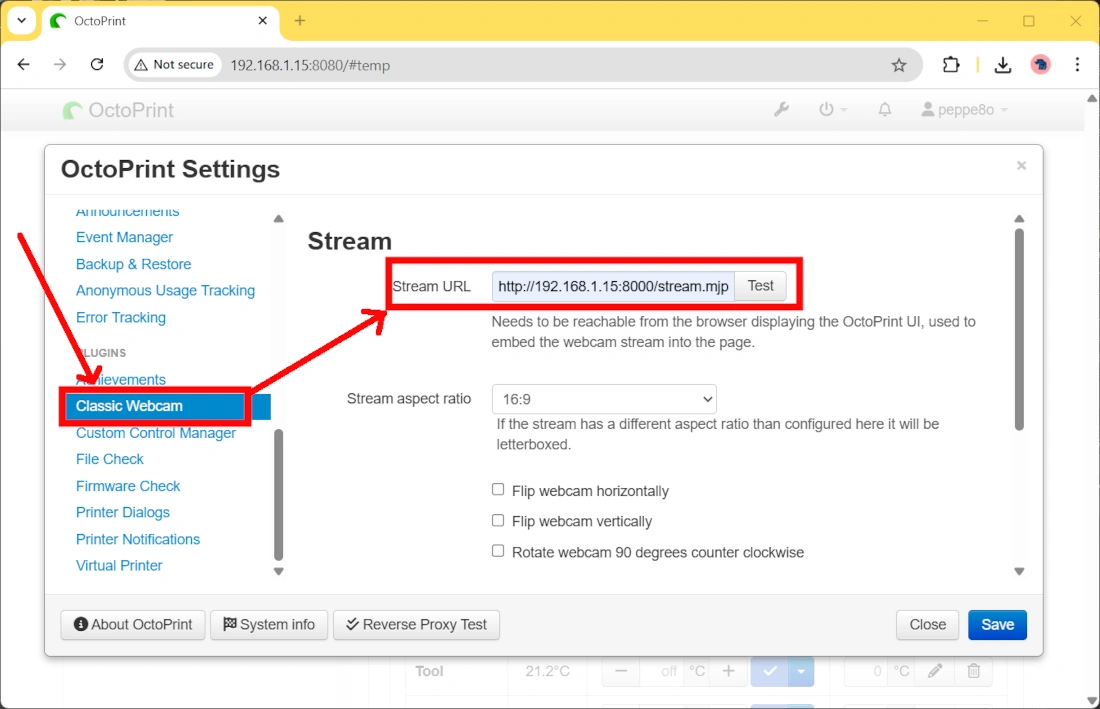This screenshot has width=1100, height=709.
Task: Open Anonymous Usage Tracking section
Action: [x=166, y=290]
